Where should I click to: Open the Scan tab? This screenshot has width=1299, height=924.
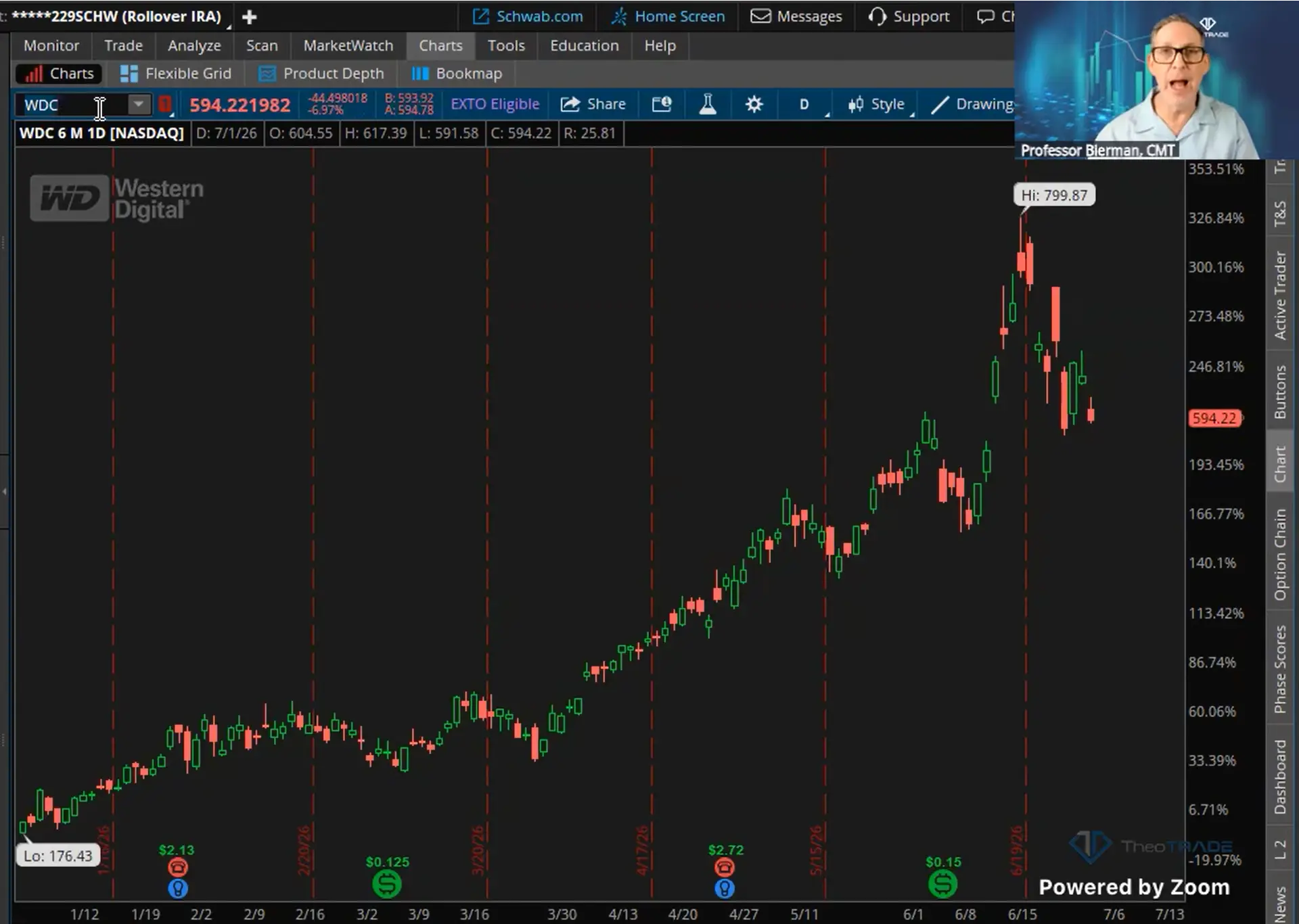(262, 45)
